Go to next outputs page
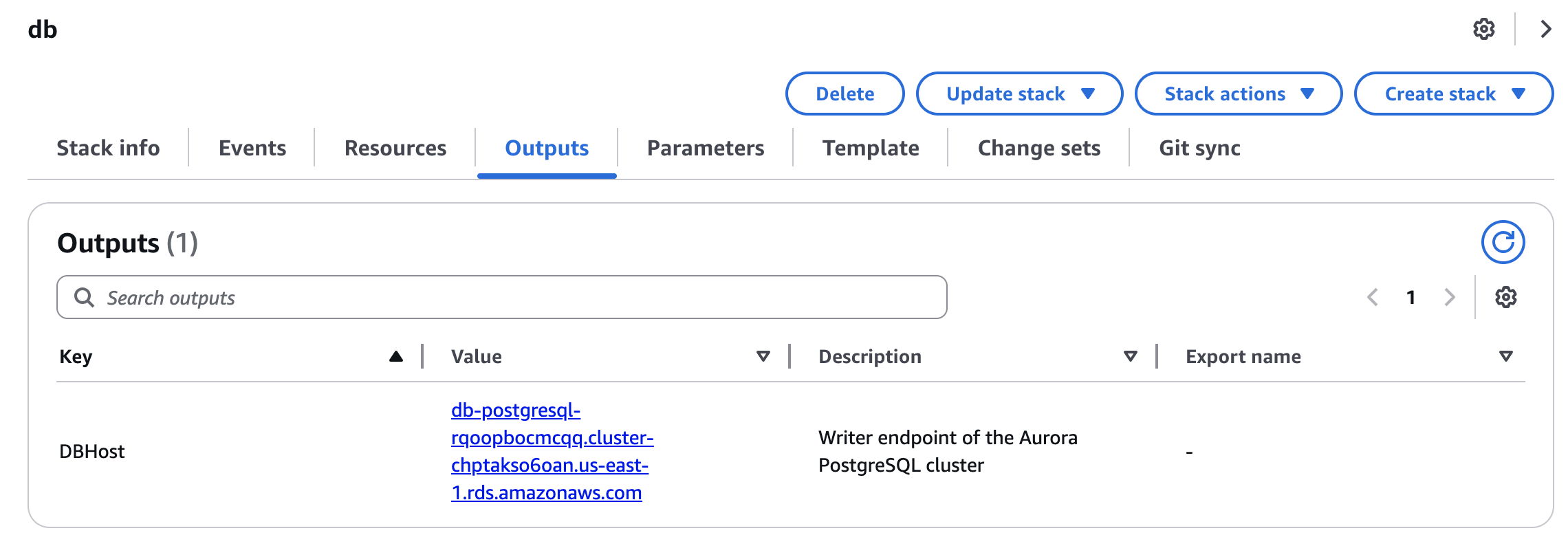 (x=1450, y=297)
